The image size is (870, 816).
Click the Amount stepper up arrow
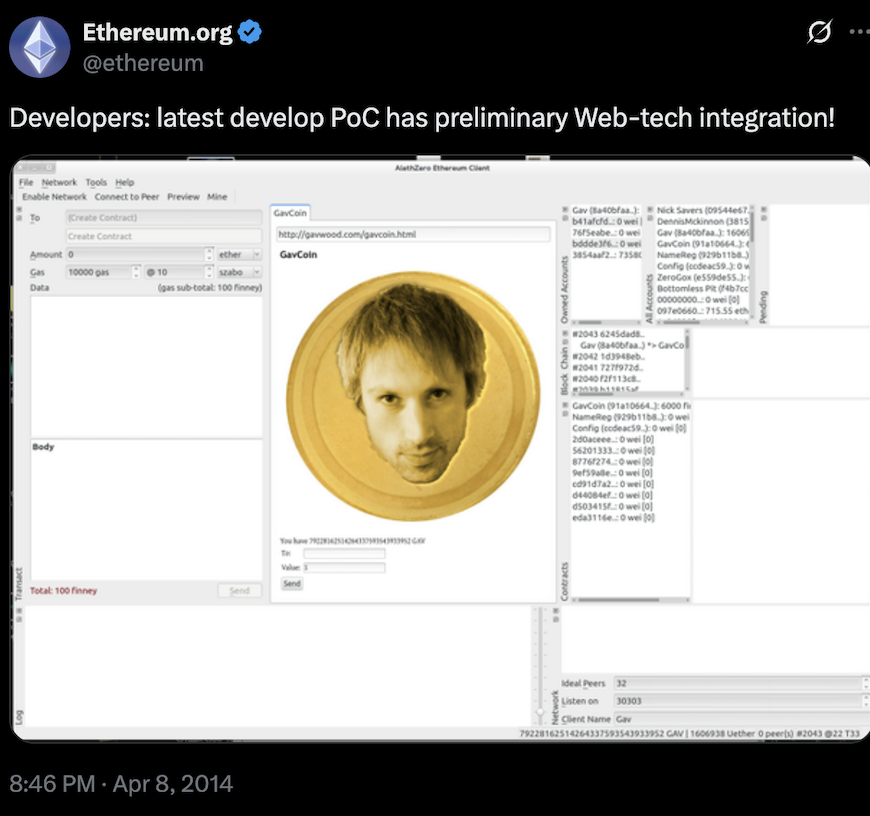coord(210,250)
